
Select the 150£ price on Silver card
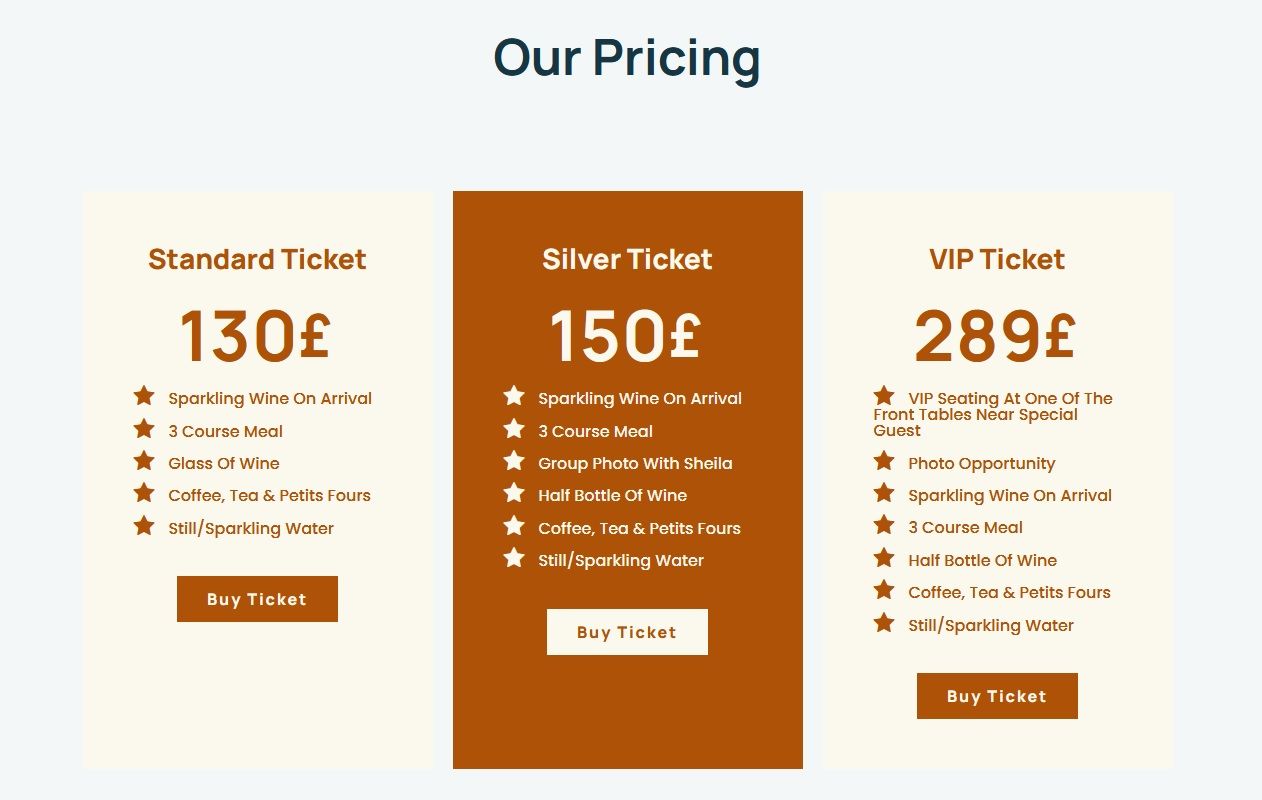tap(627, 335)
